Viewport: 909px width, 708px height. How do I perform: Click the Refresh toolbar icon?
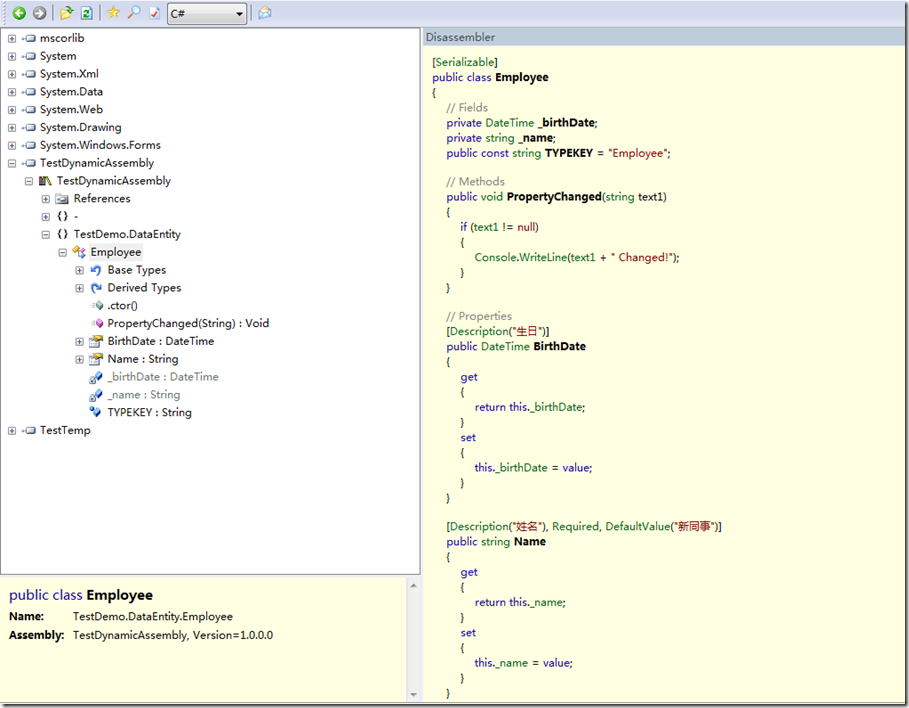pyautogui.click(x=86, y=13)
